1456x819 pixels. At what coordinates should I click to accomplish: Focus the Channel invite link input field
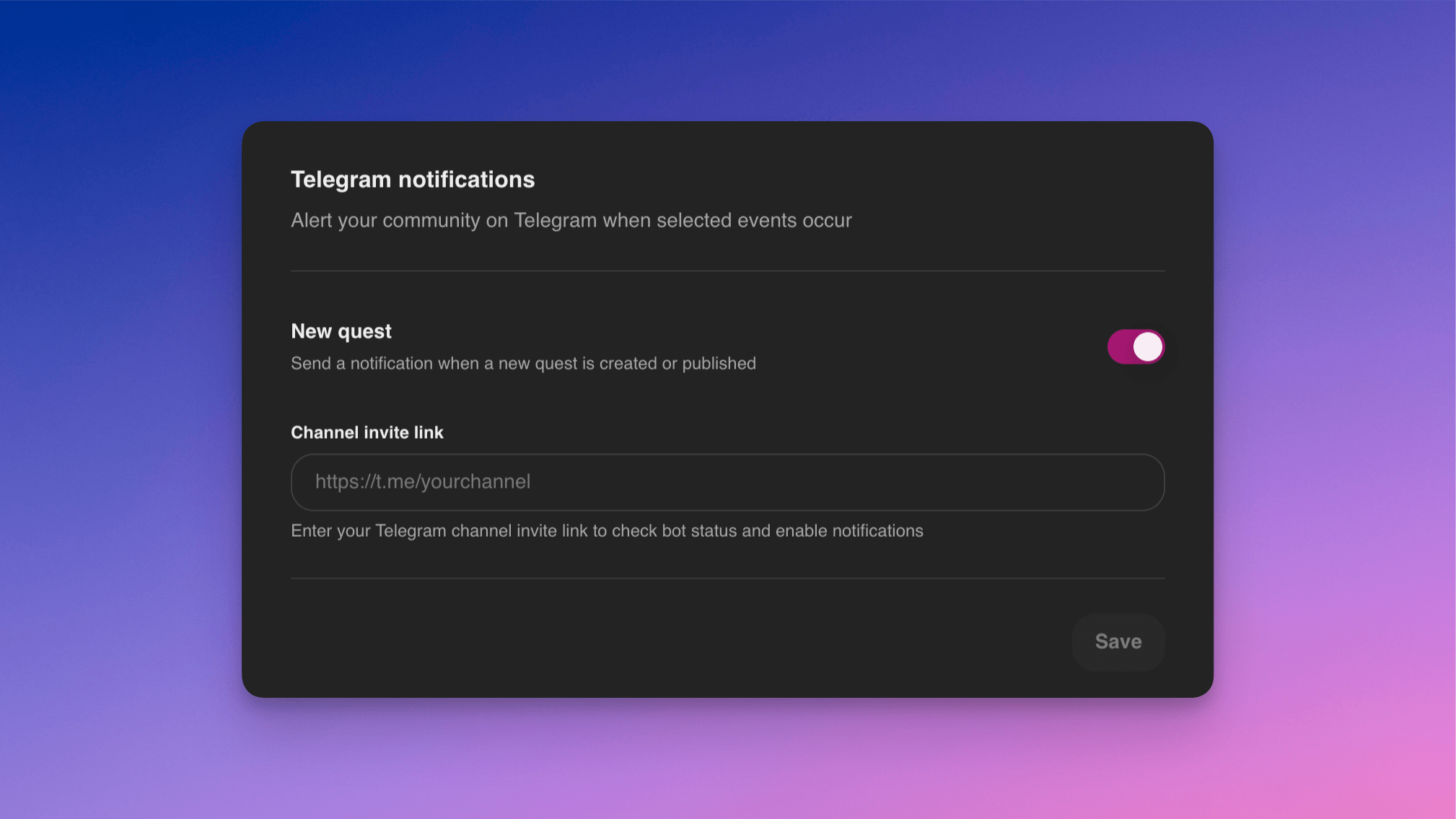point(727,482)
